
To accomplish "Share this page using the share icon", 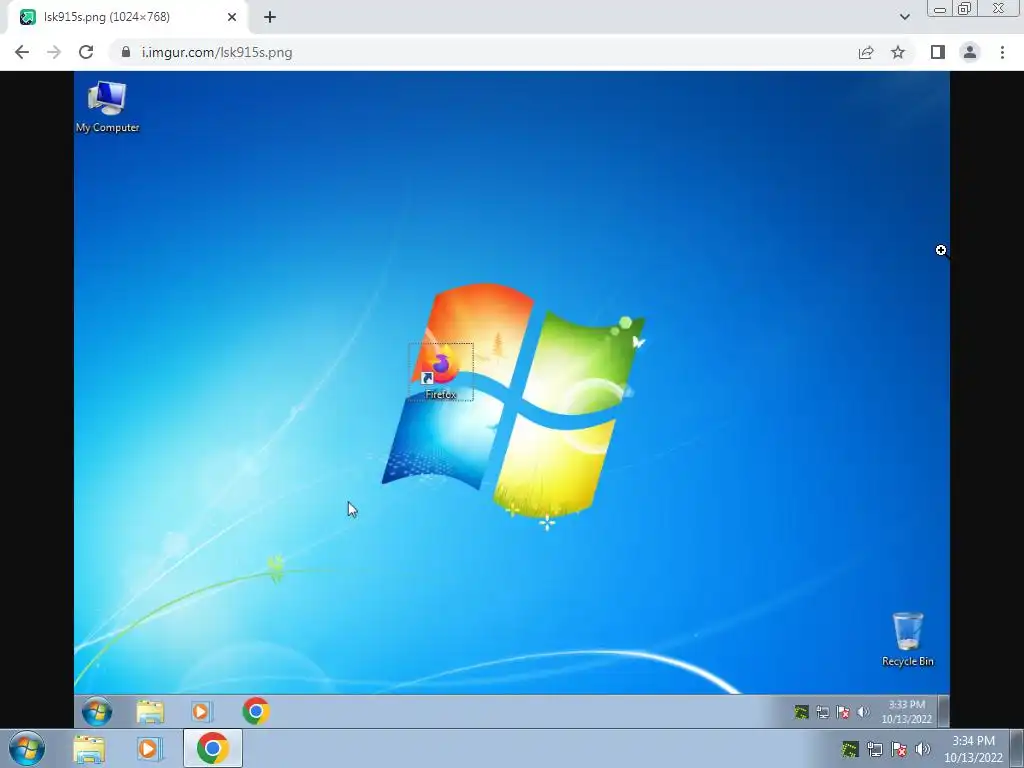I will pyautogui.click(x=866, y=52).
